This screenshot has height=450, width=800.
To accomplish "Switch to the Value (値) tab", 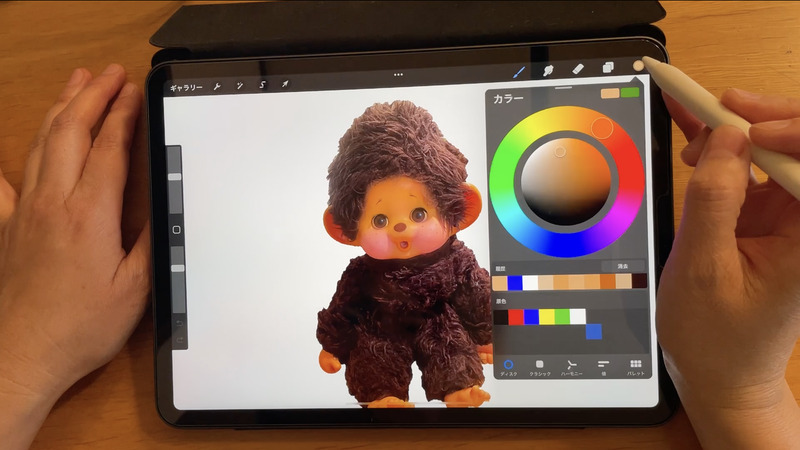I will (604, 367).
